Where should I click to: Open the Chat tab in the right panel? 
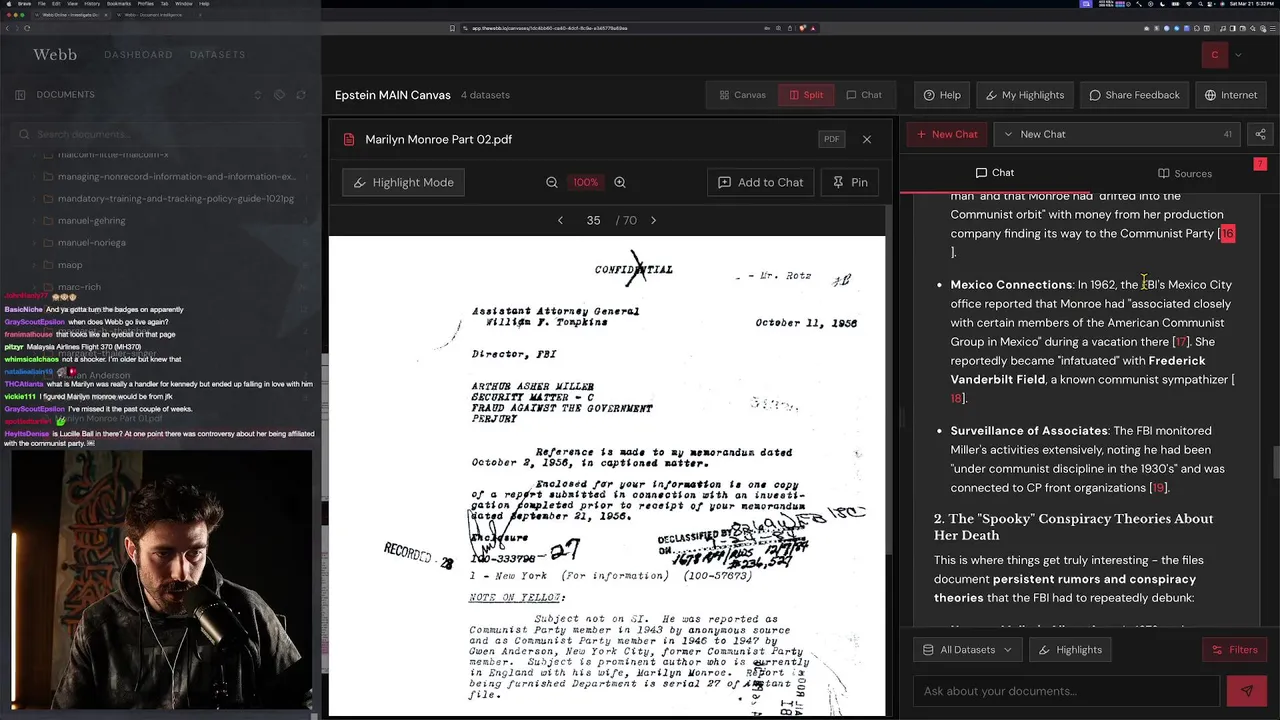[x=994, y=173]
